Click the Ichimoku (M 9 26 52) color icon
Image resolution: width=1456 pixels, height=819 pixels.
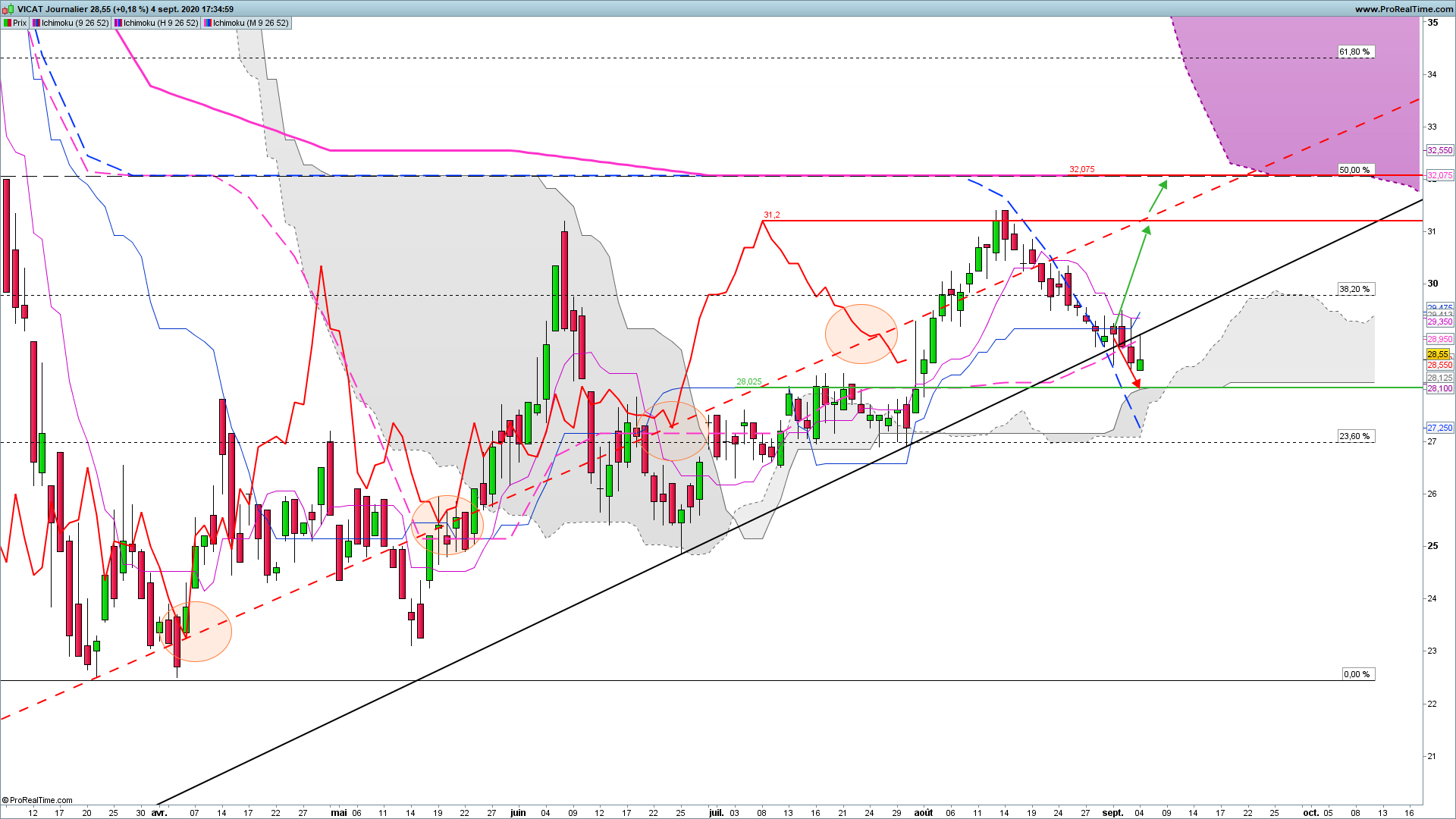tap(208, 23)
